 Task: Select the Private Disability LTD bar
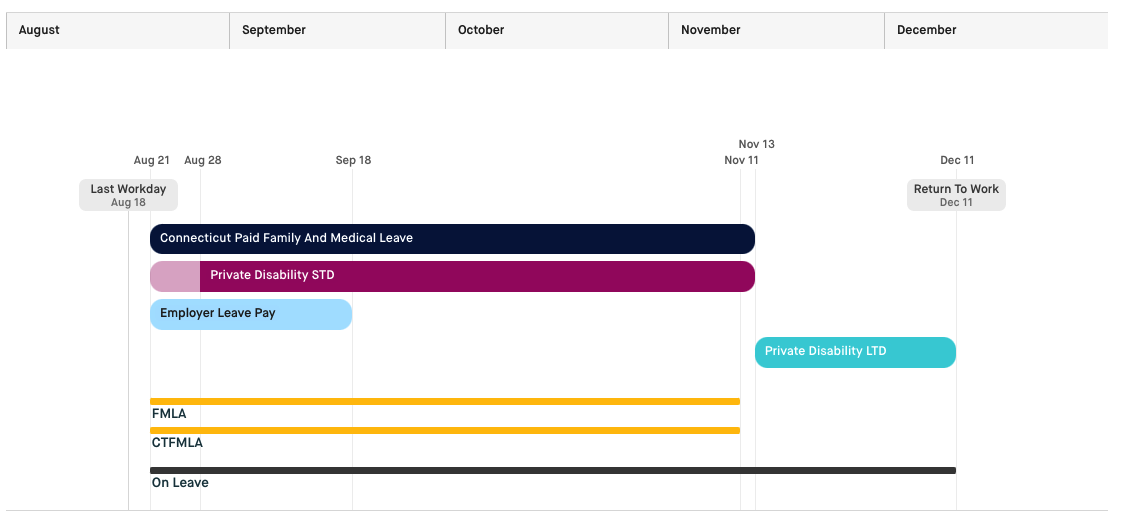tap(855, 352)
